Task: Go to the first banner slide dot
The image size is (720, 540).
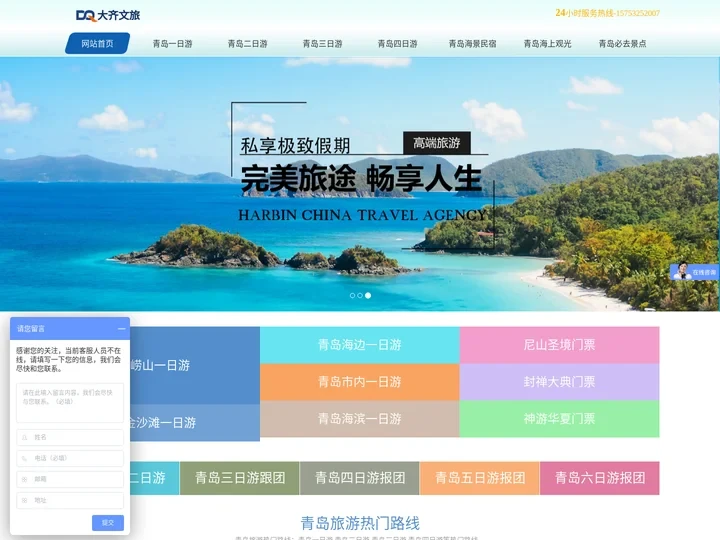Action: pos(352,295)
